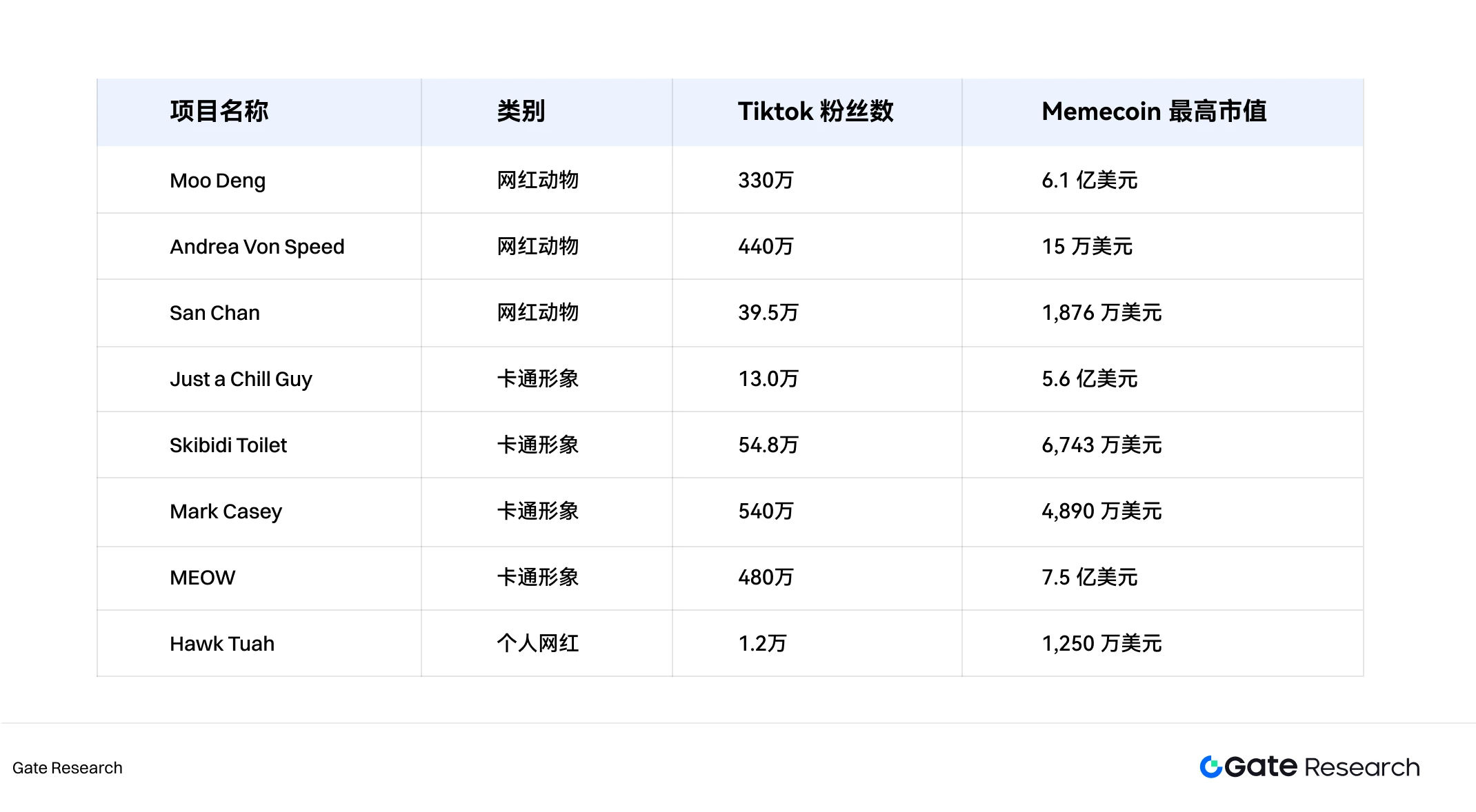
Task: Click the Gate Research logo icon
Action: tap(1211, 767)
